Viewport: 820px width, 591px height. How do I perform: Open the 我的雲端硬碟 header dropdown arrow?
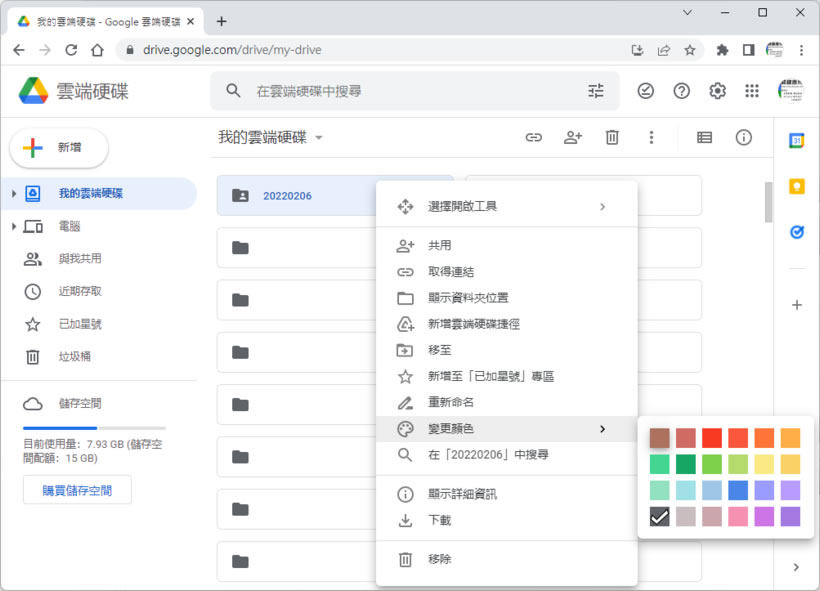click(x=319, y=138)
